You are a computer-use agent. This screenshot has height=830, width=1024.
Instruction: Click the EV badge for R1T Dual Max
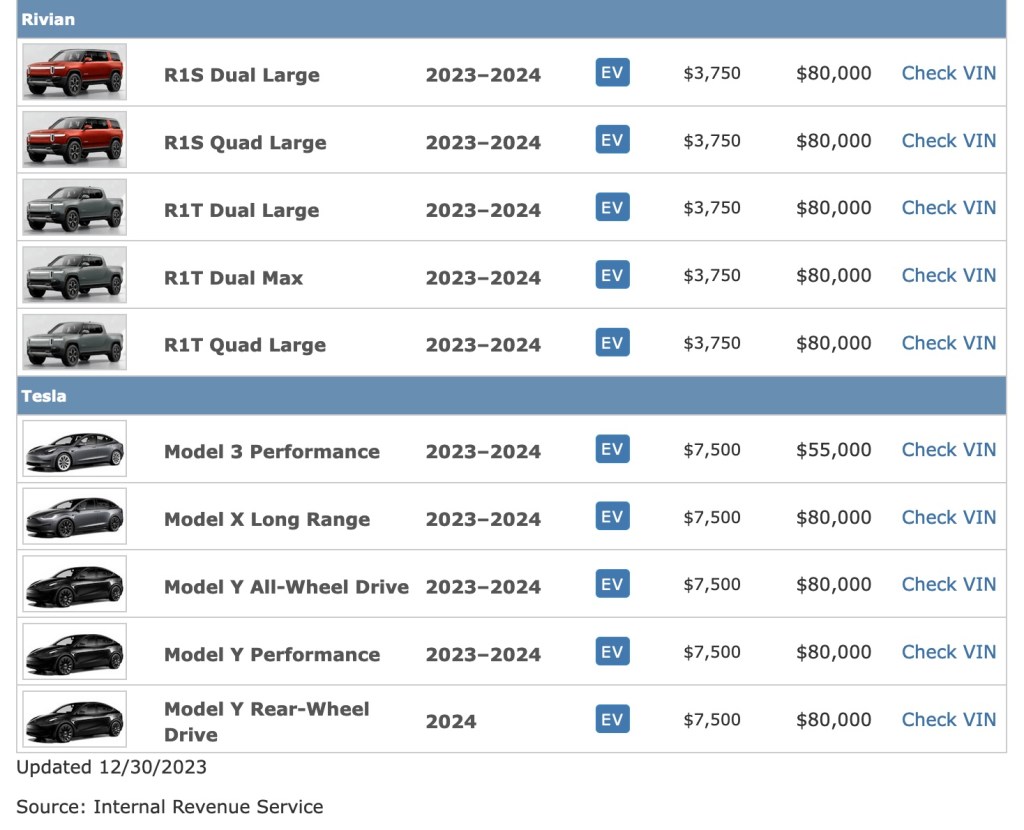[612, 275]
